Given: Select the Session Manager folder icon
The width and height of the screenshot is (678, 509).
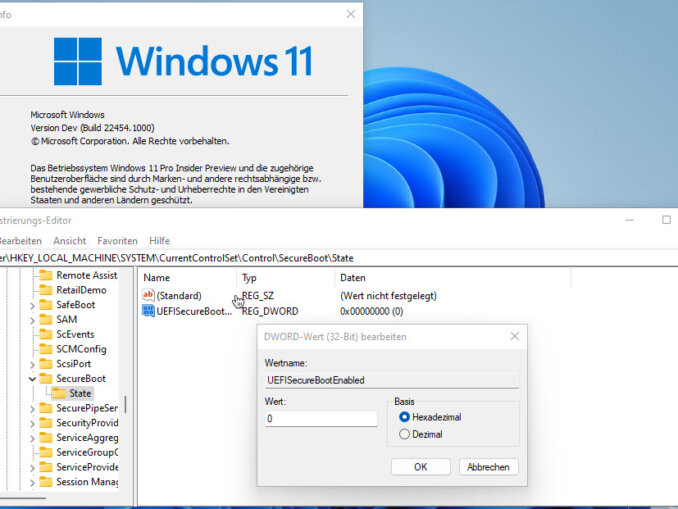Looking at the screenshot, I should point(46,481).
